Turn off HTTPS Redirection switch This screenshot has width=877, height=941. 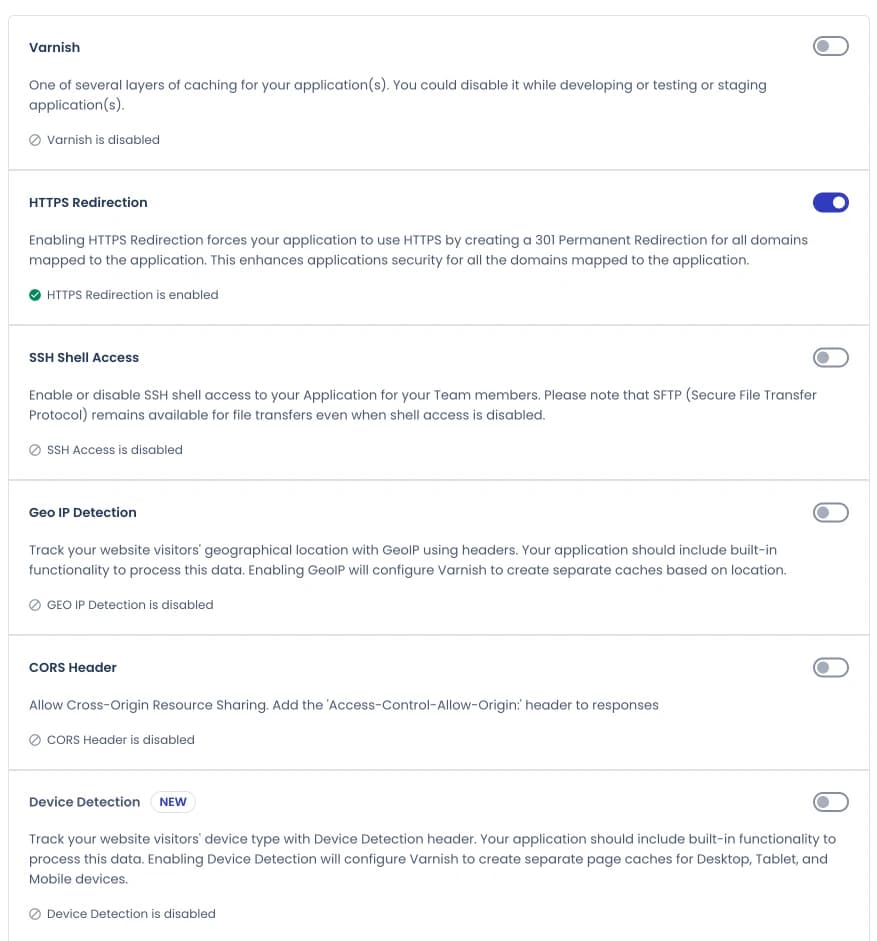click(x=830, y=203)
